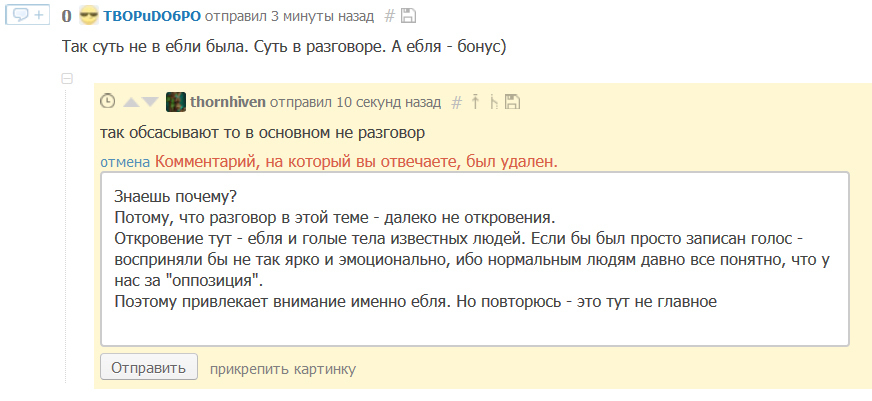Click the '10 секунд назад' timestamp text
This screenshot has width=872, height=401.
coord(388,102)
